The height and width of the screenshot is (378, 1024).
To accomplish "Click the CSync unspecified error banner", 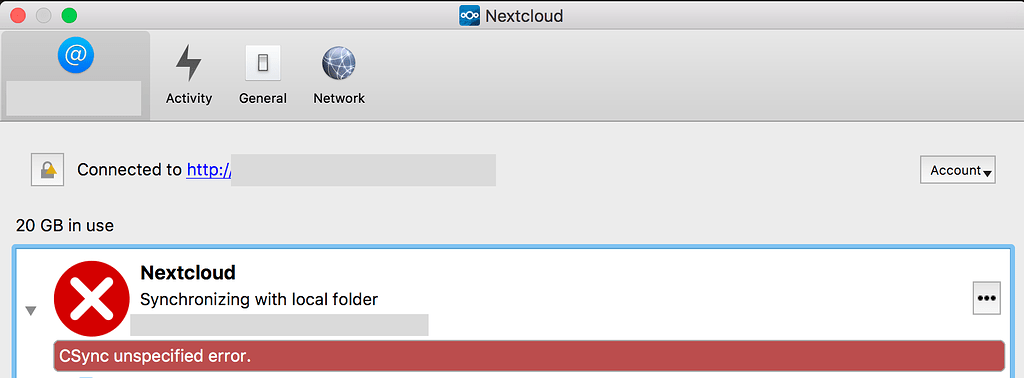I will tap(528, 356).
